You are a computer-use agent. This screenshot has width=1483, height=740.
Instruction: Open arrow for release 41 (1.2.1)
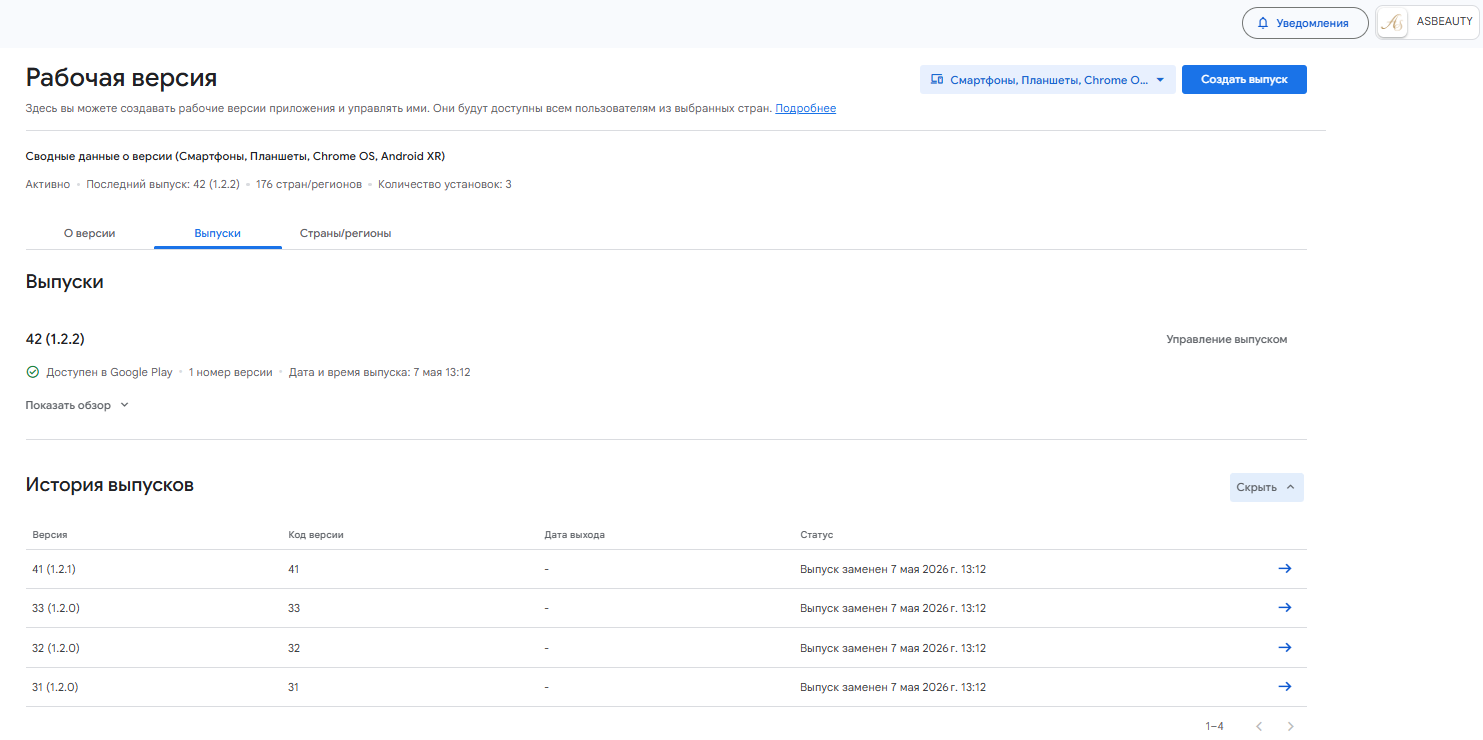point(1285,568)
